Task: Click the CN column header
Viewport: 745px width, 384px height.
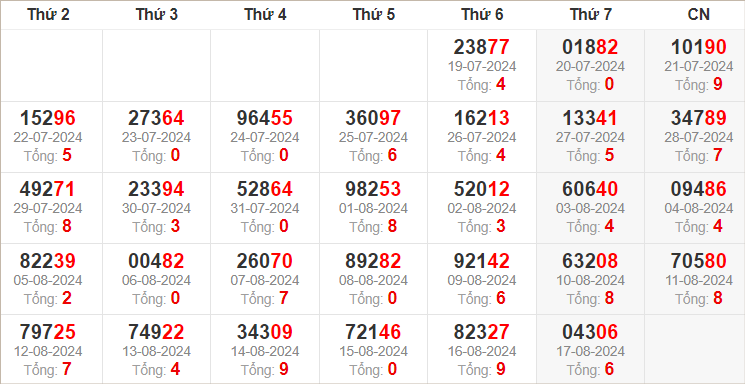Action: (698, 15)
